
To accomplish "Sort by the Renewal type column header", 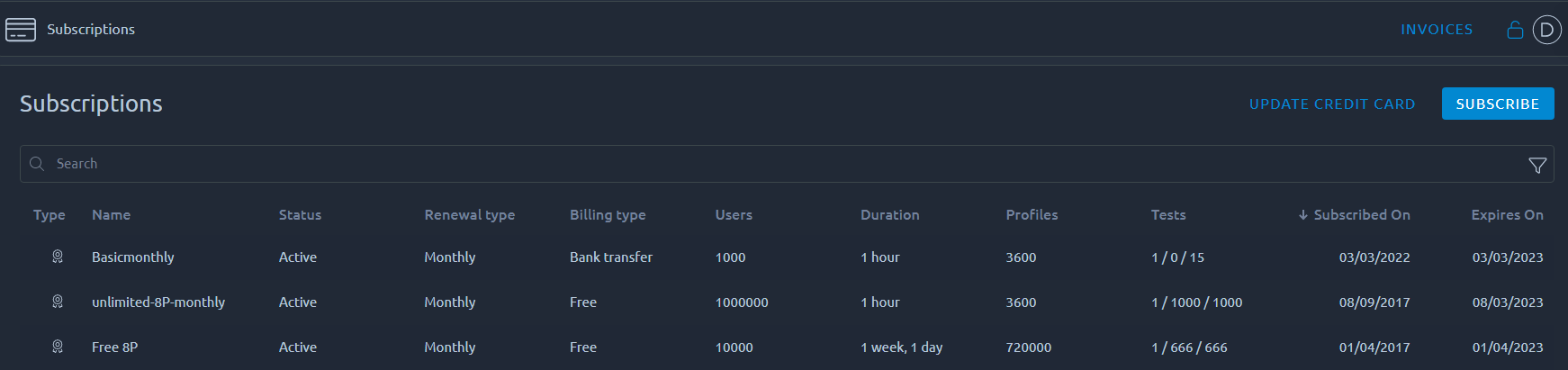I will click(469, 214).
